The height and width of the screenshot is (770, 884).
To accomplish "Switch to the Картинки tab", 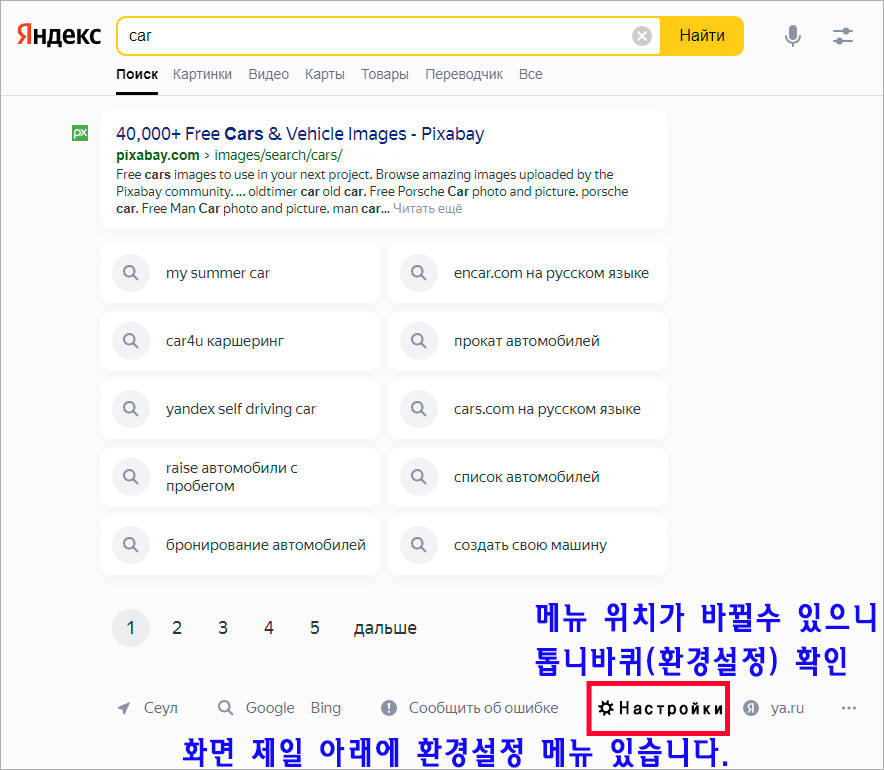I will click(202, 74).
